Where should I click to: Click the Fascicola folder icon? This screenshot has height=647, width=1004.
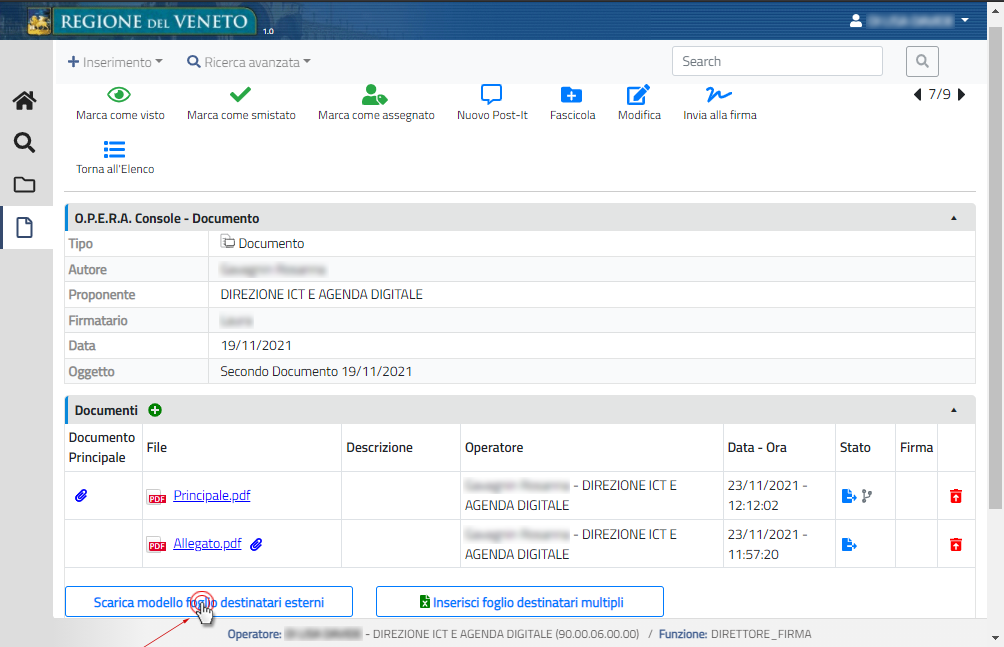click(572, 95)
